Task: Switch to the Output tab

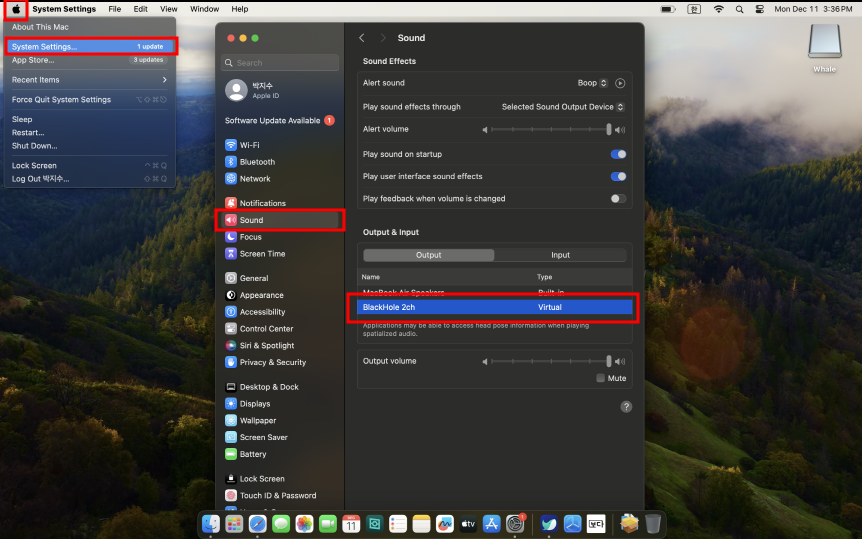Action: point(429,255)
